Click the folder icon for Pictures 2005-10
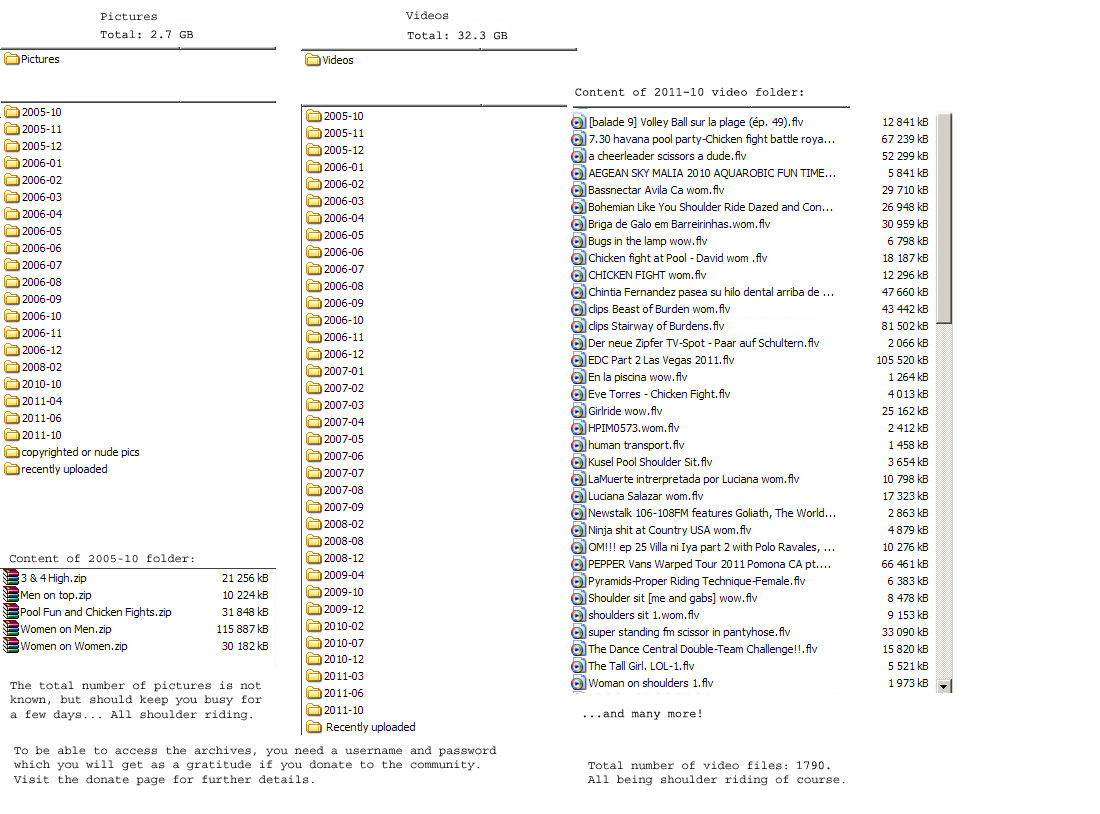The image size is (1100, 814). [12, 112]
